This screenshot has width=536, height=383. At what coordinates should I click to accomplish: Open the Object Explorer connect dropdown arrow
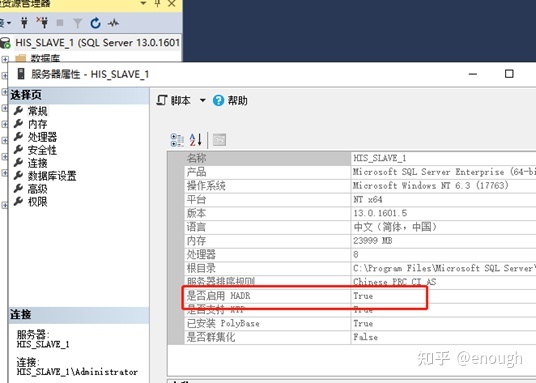point(9,23)
